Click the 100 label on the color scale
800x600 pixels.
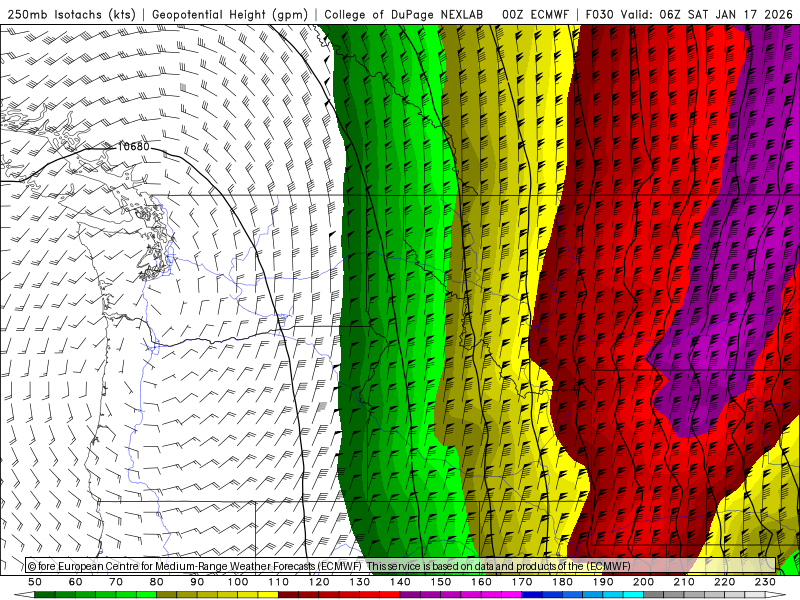coord(238,582)
